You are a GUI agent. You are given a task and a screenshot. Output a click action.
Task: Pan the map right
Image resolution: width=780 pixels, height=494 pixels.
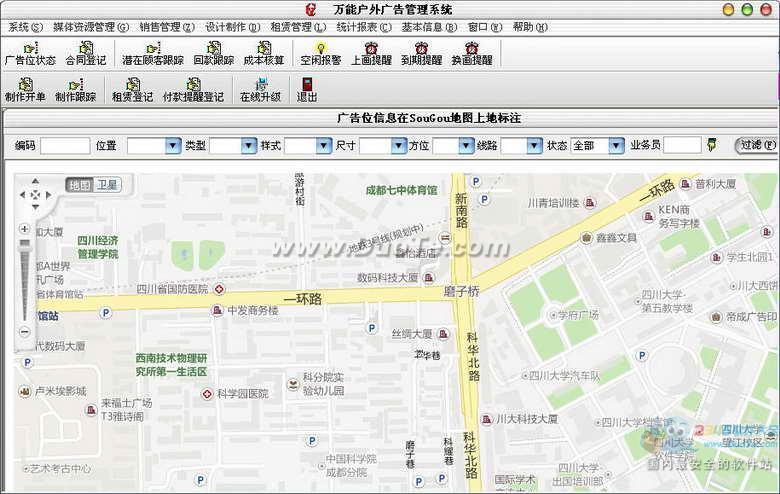48,195
